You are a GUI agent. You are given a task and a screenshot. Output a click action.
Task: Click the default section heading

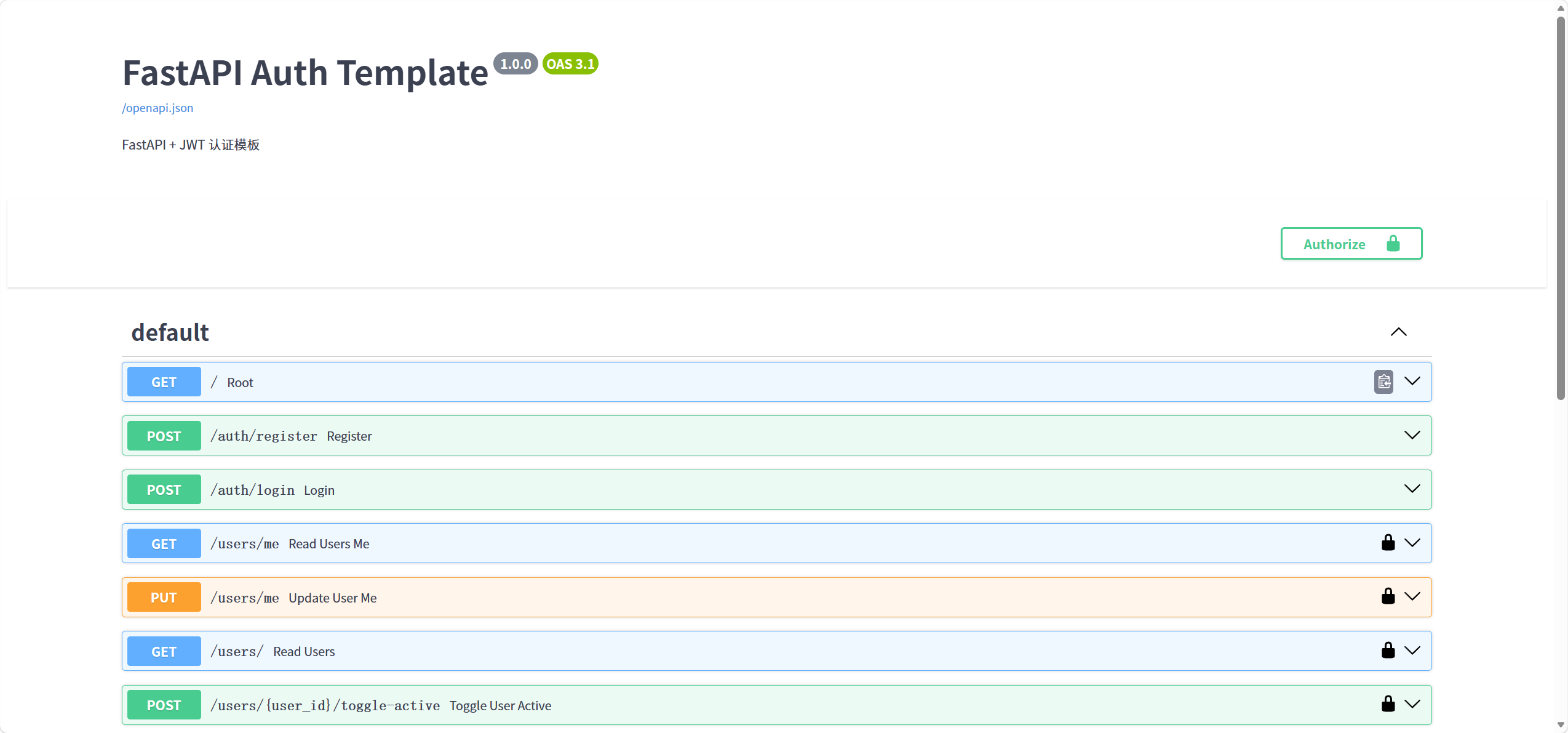[170, 332]
